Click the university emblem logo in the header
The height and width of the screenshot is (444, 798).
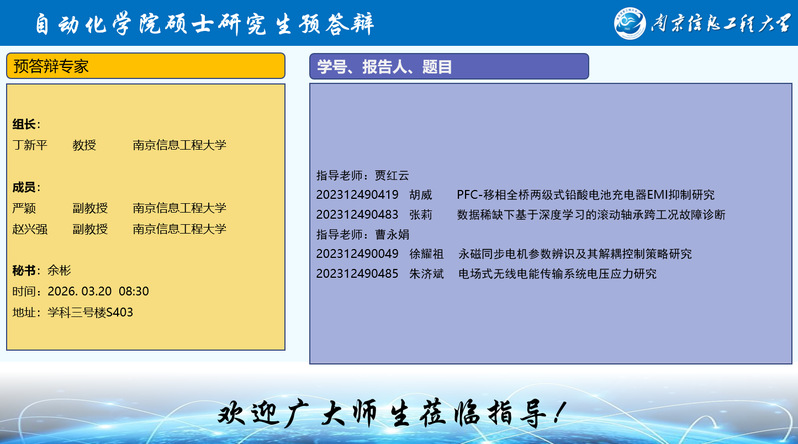(x=631, y=22)
